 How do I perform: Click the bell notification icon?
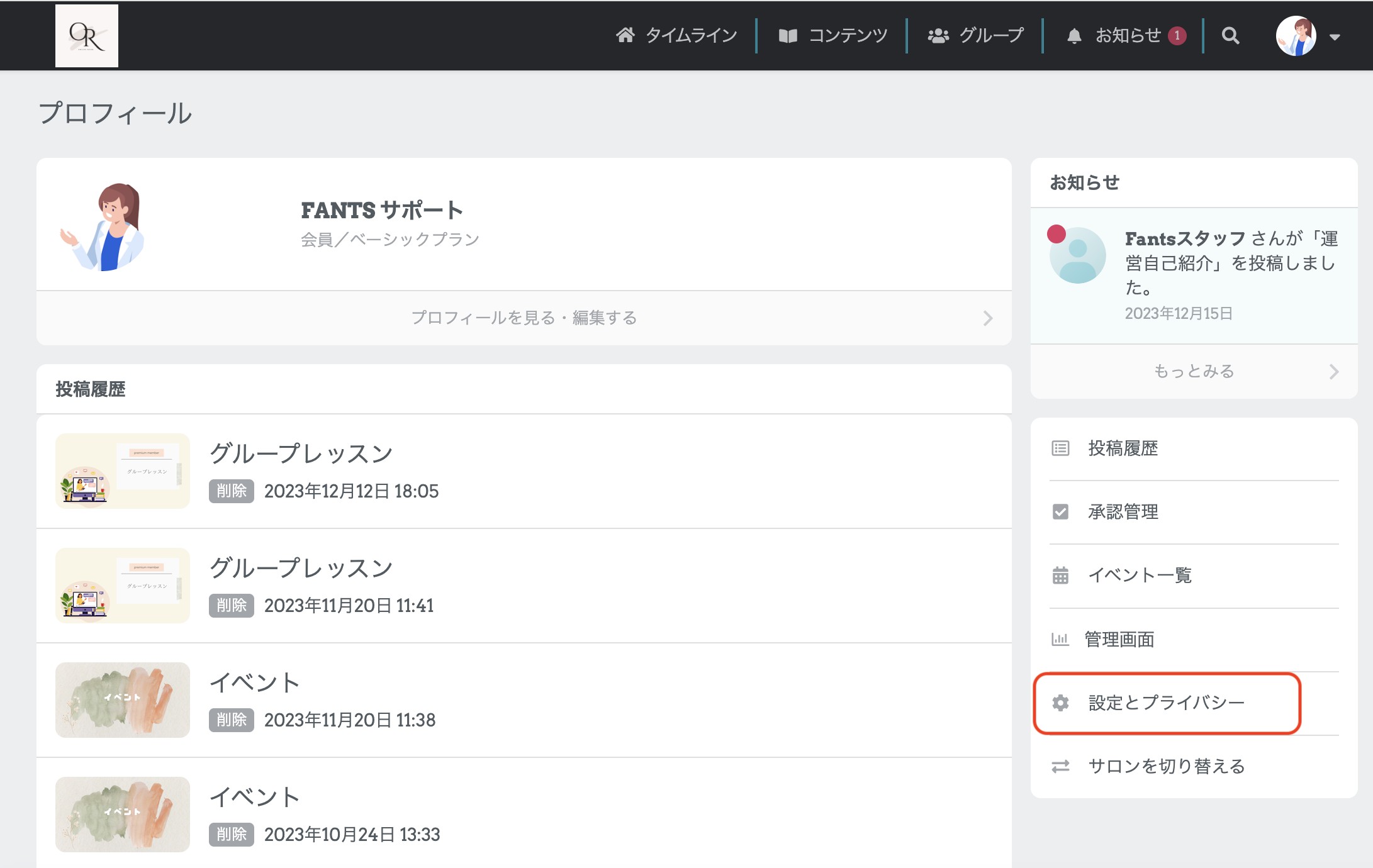(1074, 36)
